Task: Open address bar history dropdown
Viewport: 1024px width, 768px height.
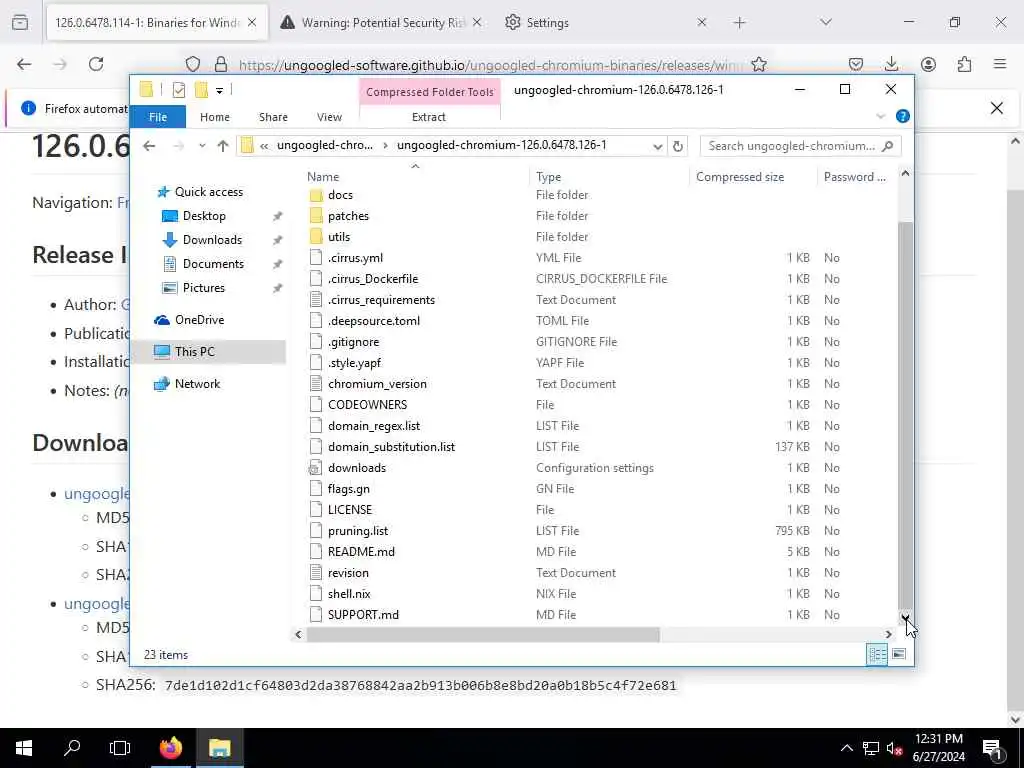Action: (x=658, y=146)
